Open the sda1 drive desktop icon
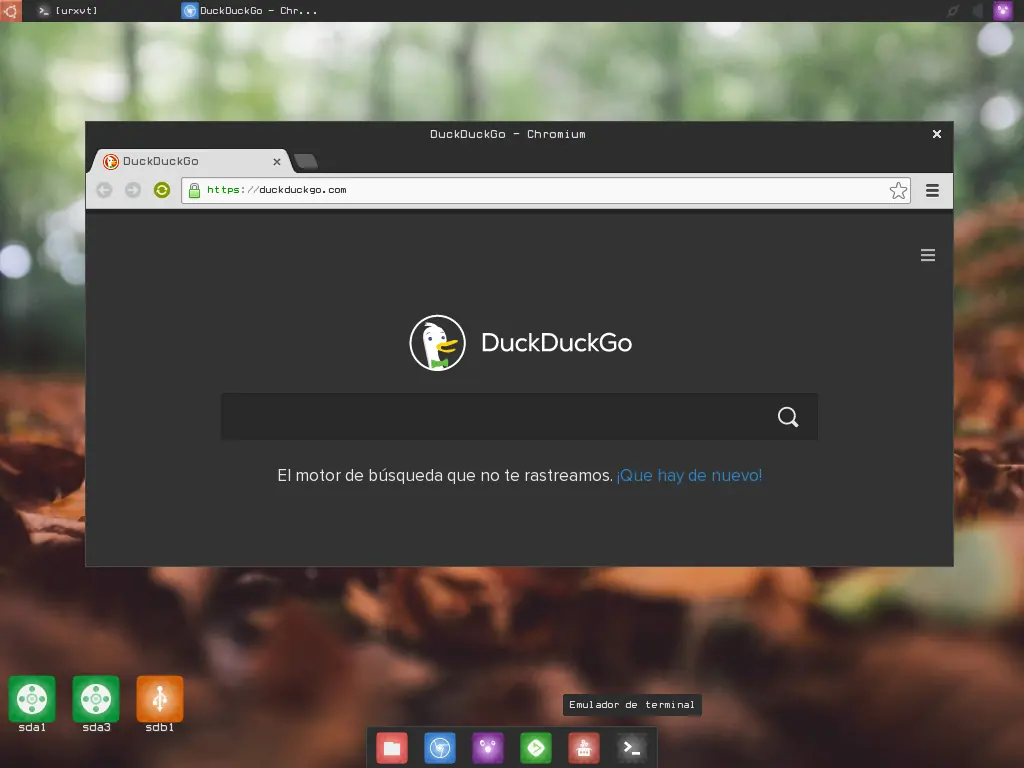The image size is (1024, 768). click(32, 703)
